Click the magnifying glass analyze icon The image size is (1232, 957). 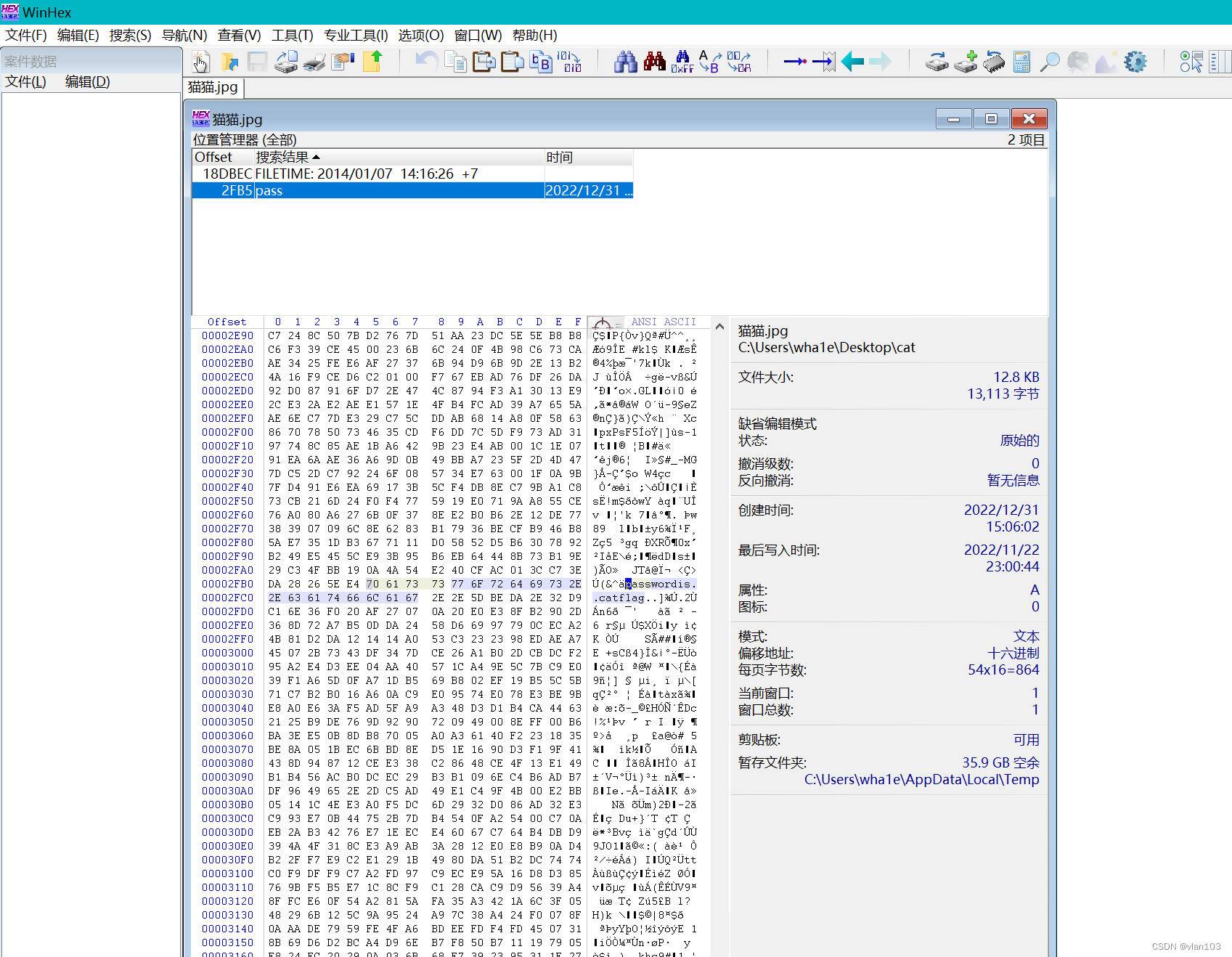1050,62
